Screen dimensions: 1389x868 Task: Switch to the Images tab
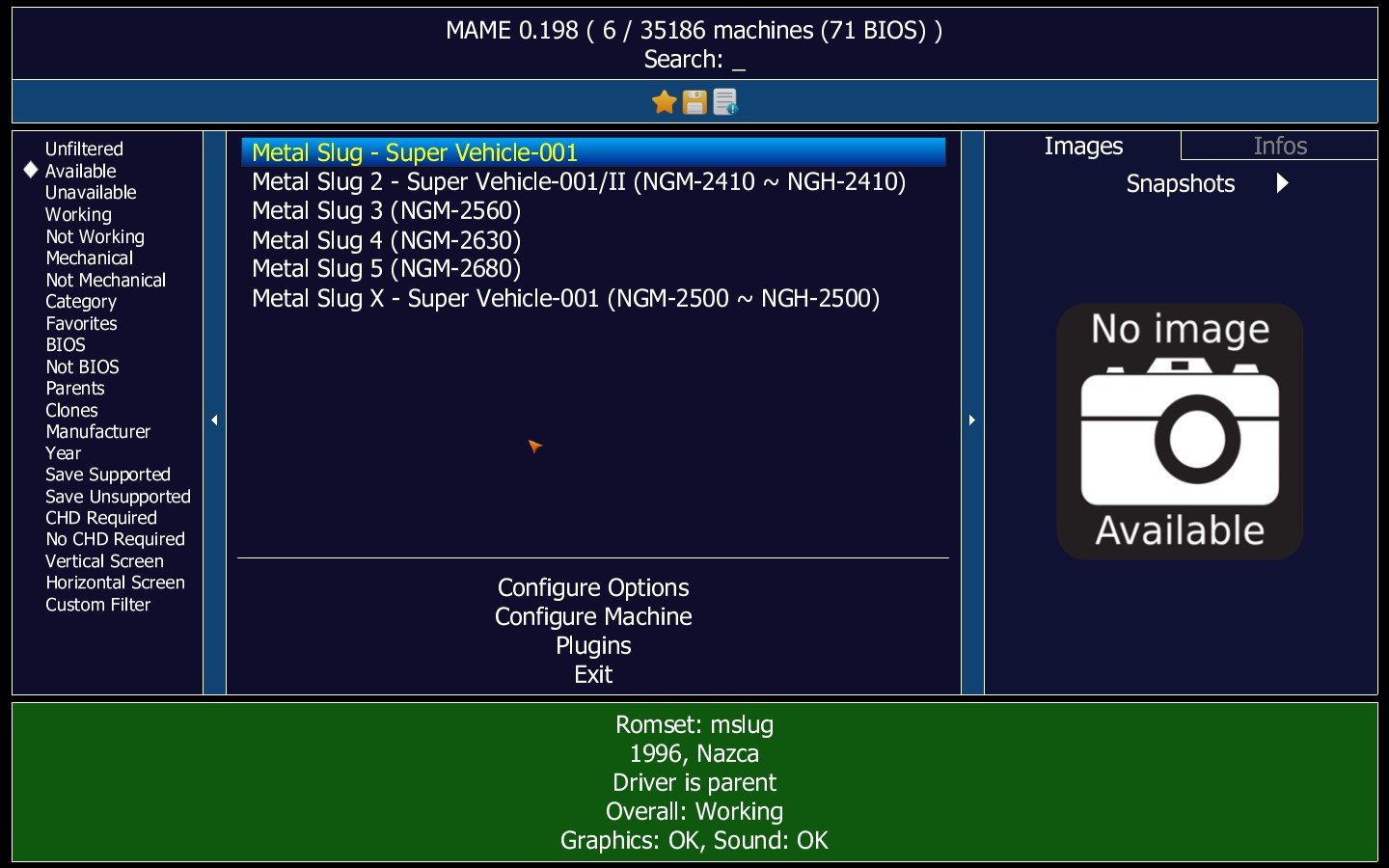point(1083,146)
